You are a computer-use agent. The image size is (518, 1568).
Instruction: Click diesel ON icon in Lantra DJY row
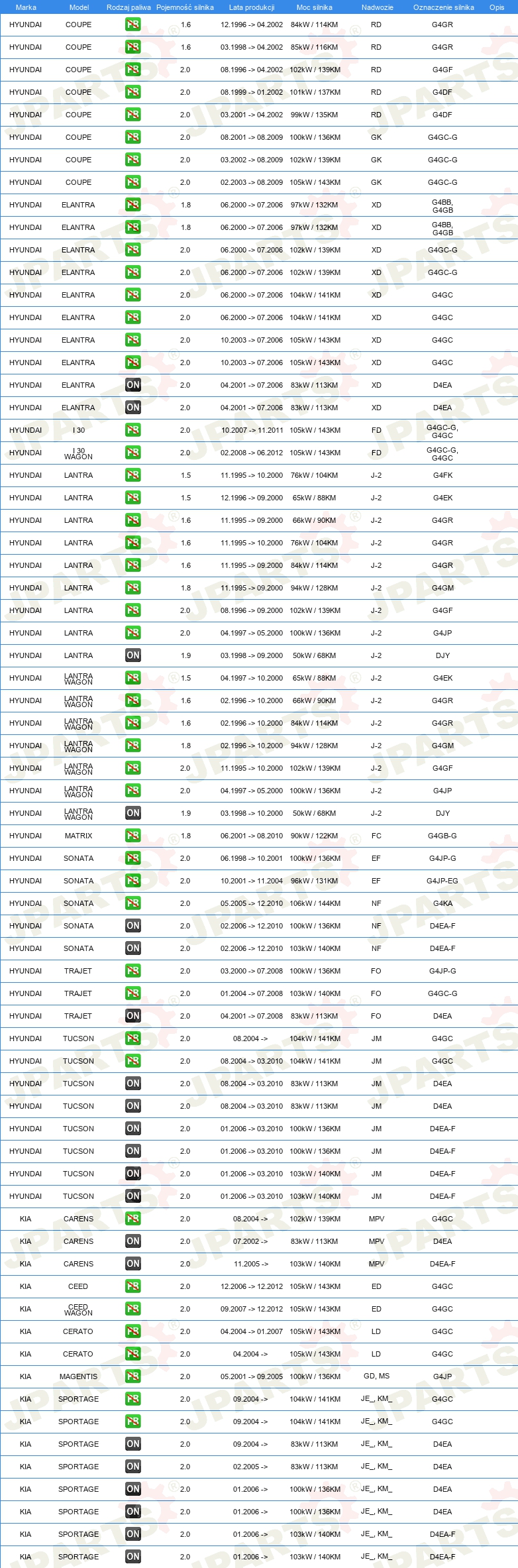point(133,655)
